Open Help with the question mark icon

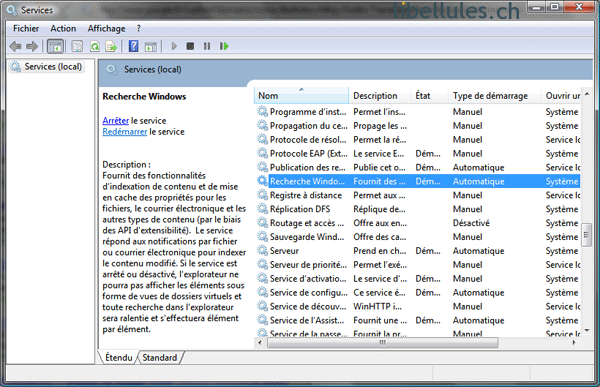coord(133,46)
